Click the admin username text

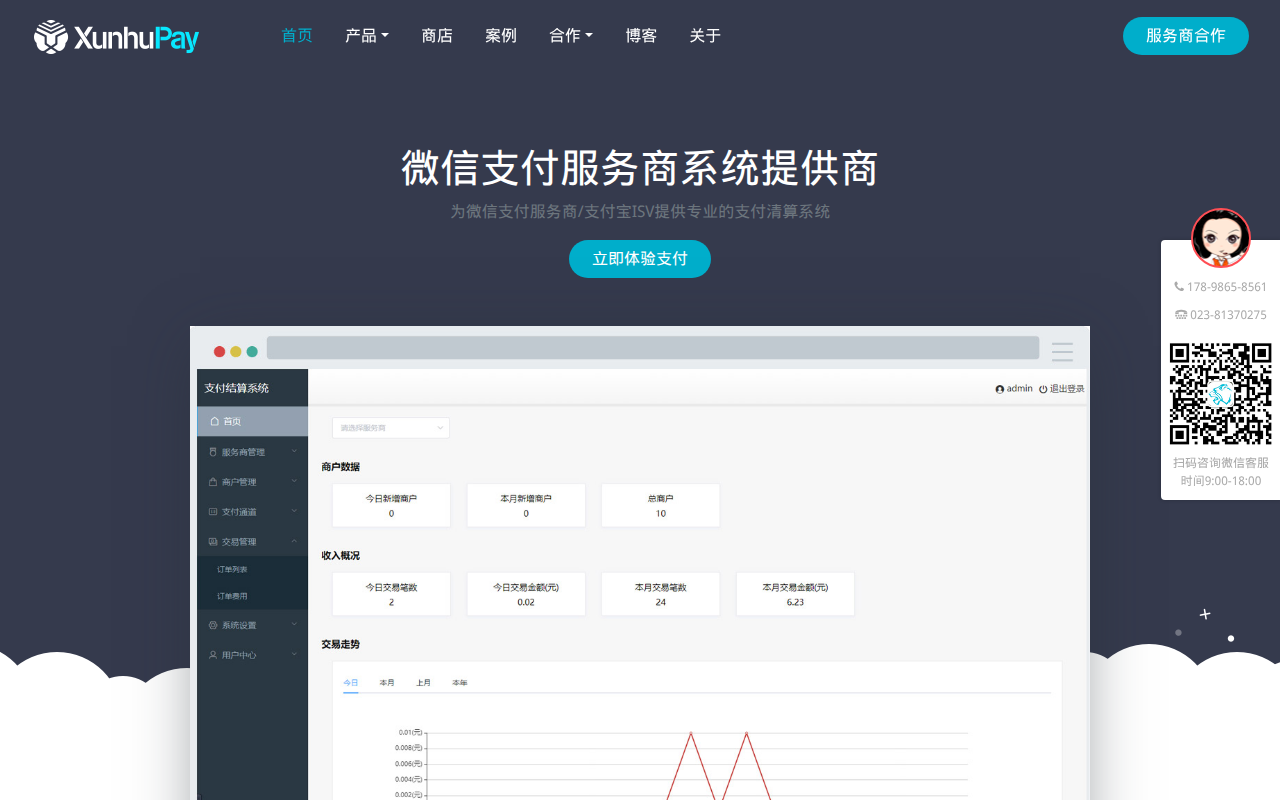tap(1020, 389)
